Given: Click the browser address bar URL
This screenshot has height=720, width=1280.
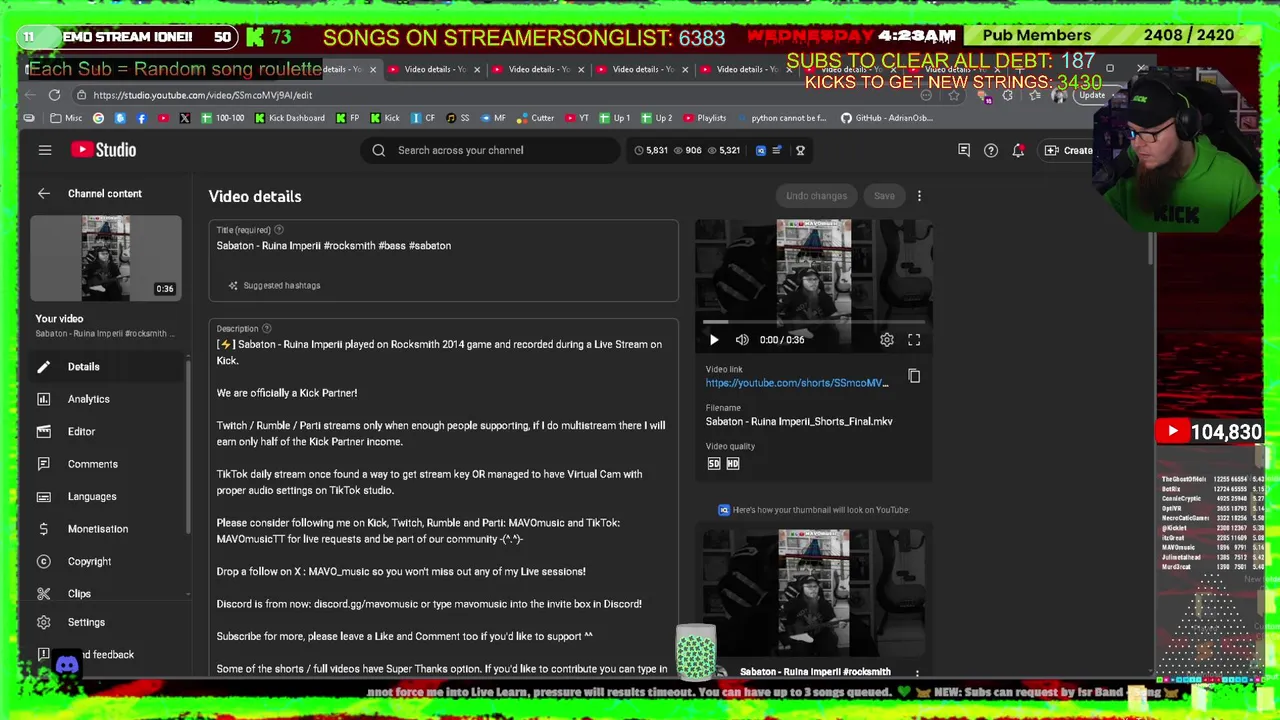Looking at the screenshot, I should point(203,95).
